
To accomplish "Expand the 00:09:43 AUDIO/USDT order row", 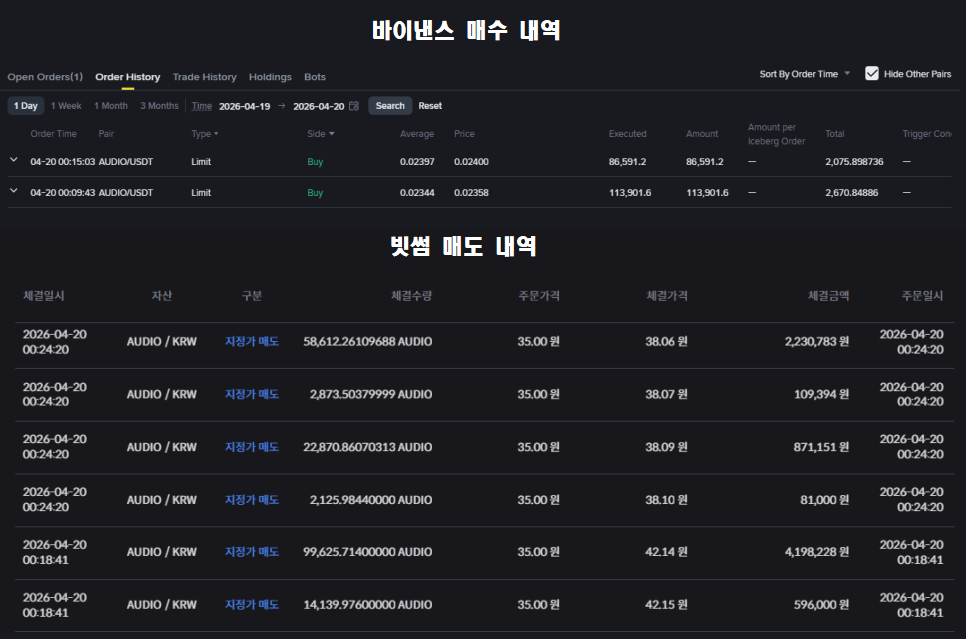I will click(14, 191).
